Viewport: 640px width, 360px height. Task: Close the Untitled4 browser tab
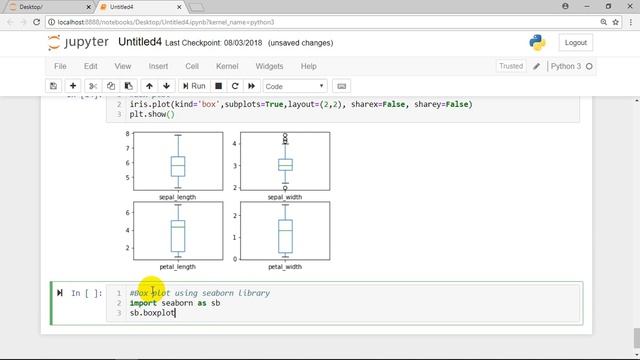[179, 7]
